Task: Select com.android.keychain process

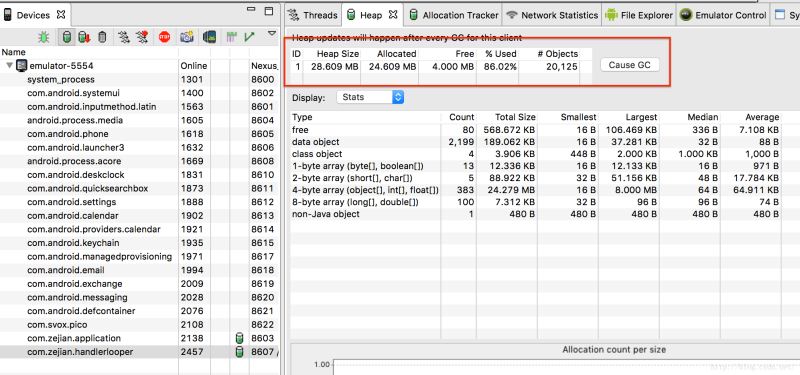Action: [140, 243]
